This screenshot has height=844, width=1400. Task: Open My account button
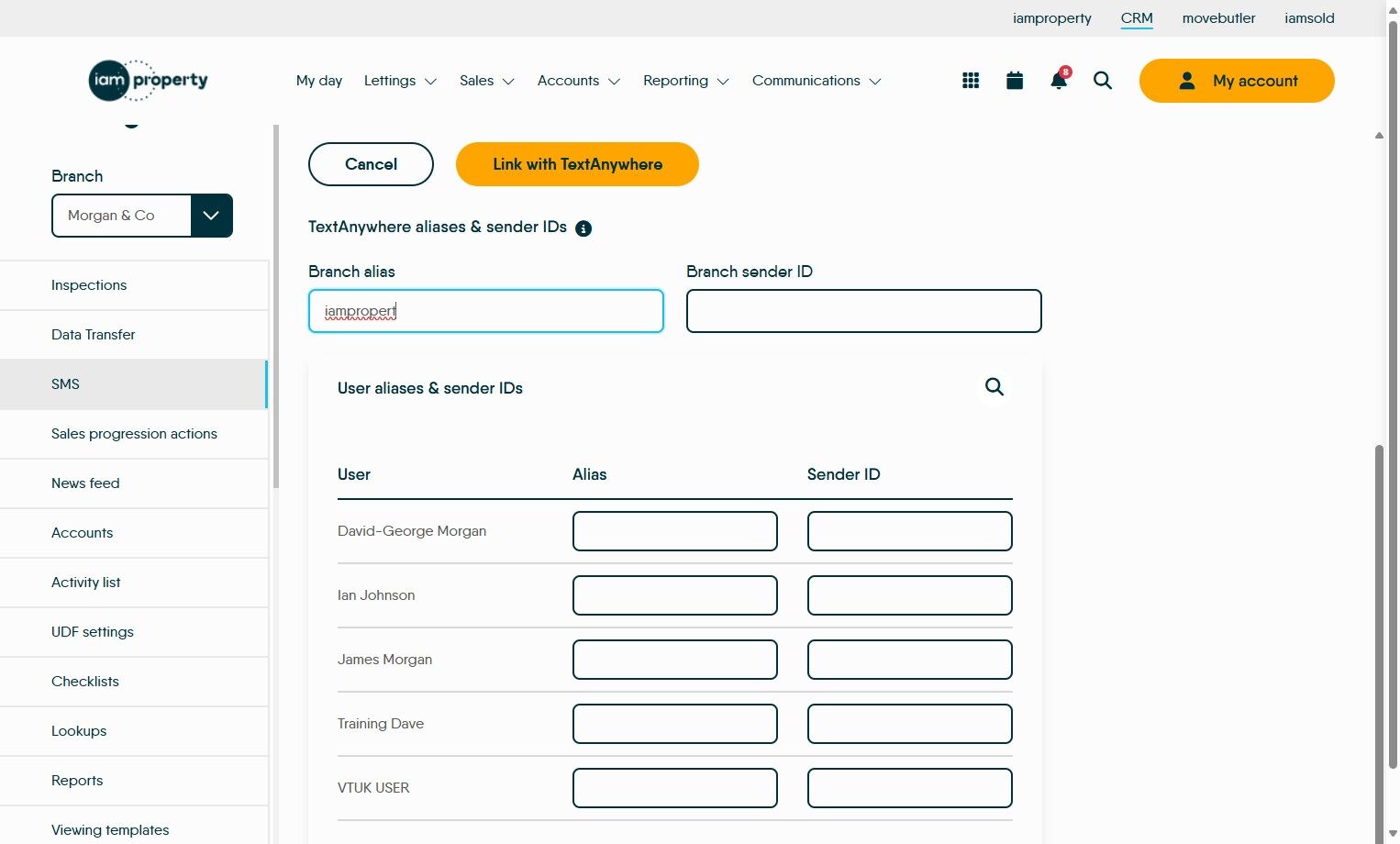[1237, 81]
